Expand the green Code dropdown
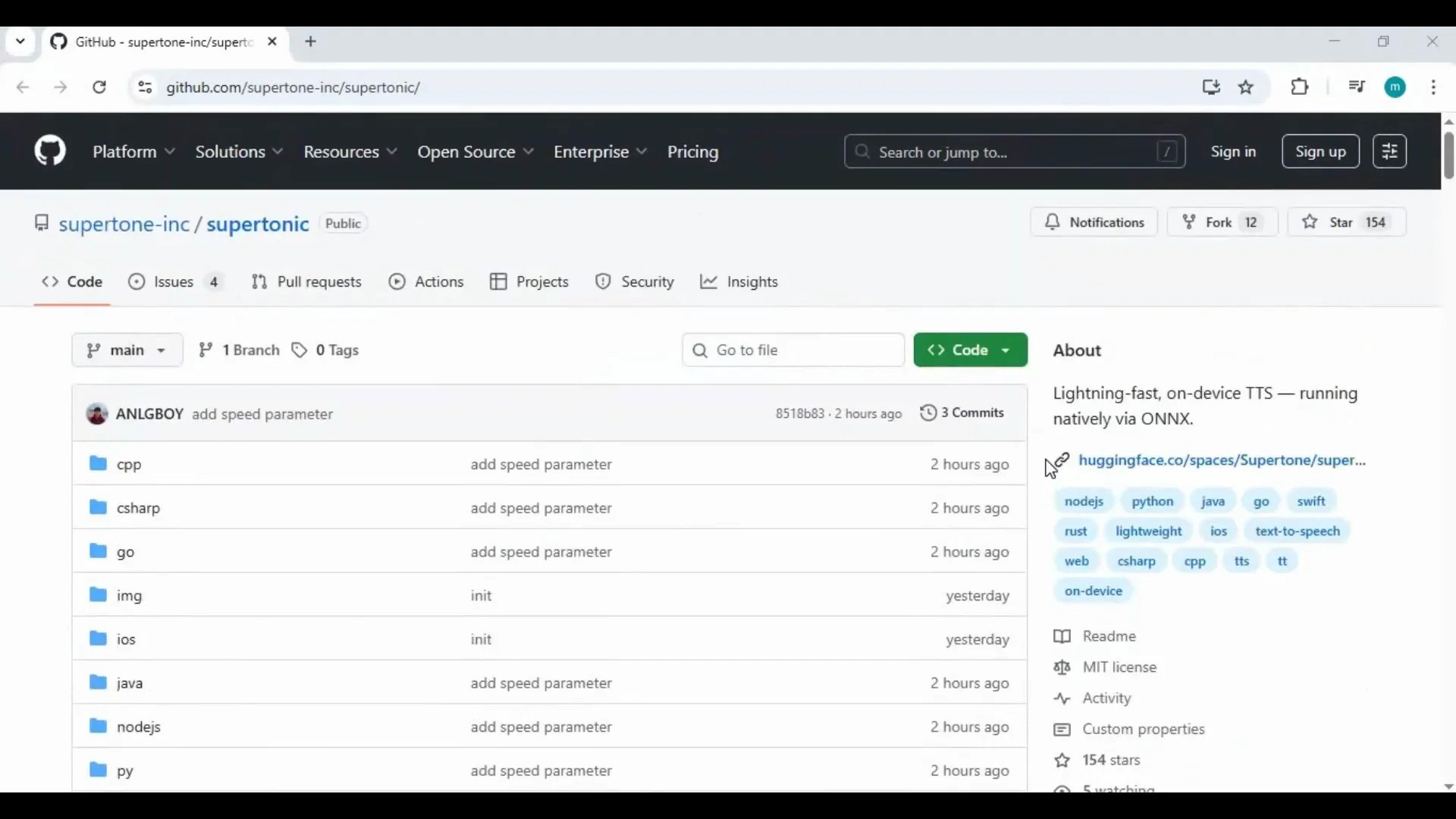1456x819 pixels. click(x=970, y=350)
